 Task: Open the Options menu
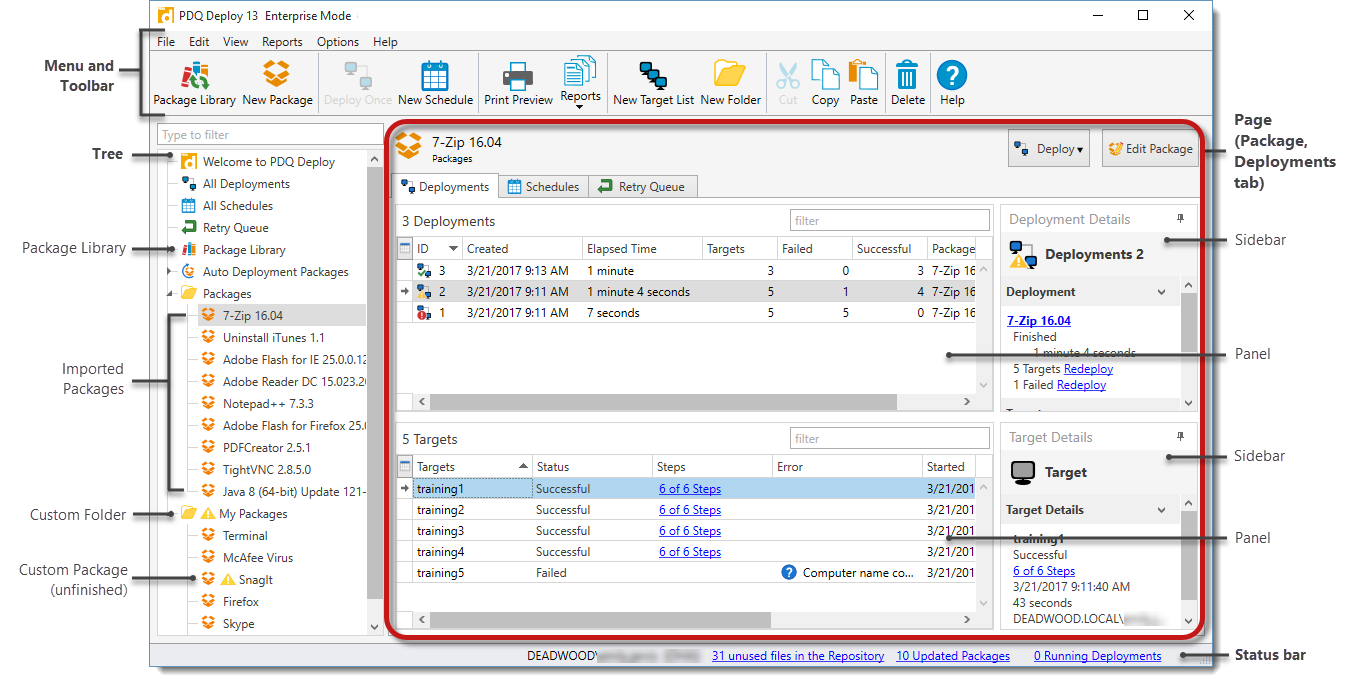coord(338,42)
